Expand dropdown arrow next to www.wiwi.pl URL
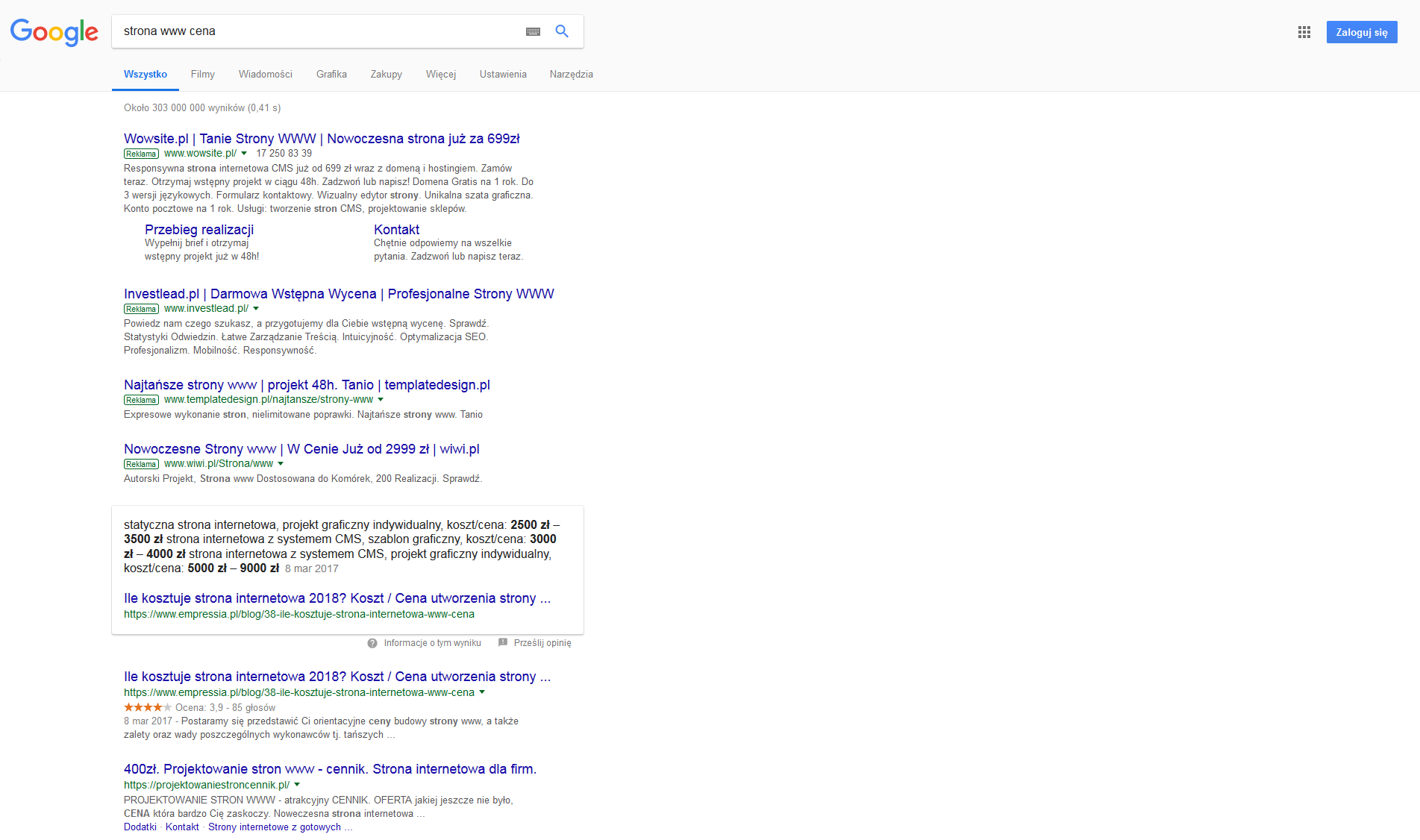 point(281,464)
